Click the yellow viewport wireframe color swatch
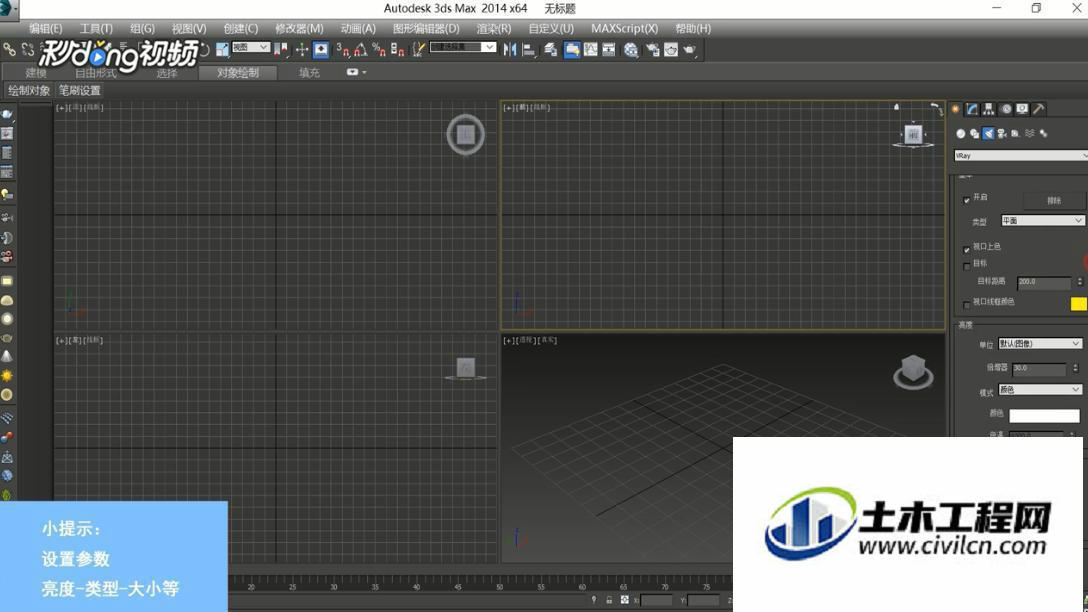 pyautogui.click(x=1078, y=303)
